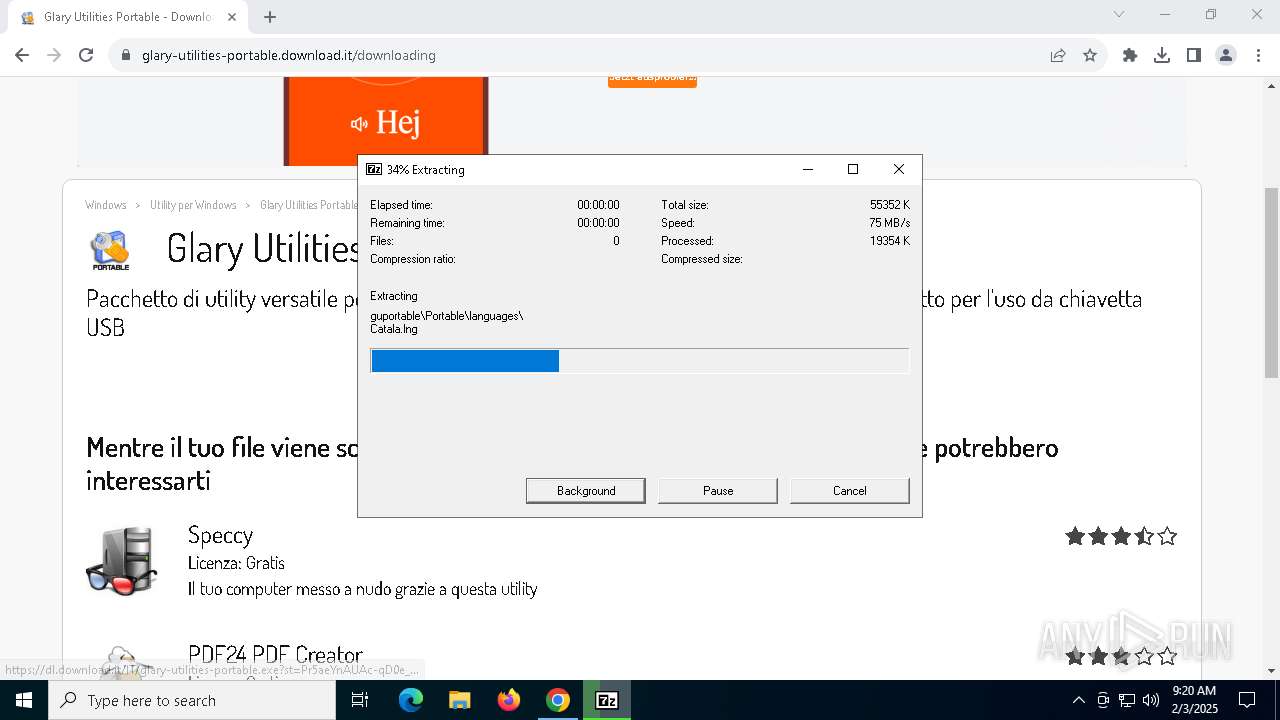Pause the 7-Zip extraction
Image resolution: width=1280 pixels, height=720 pixels.
[717, 490]
